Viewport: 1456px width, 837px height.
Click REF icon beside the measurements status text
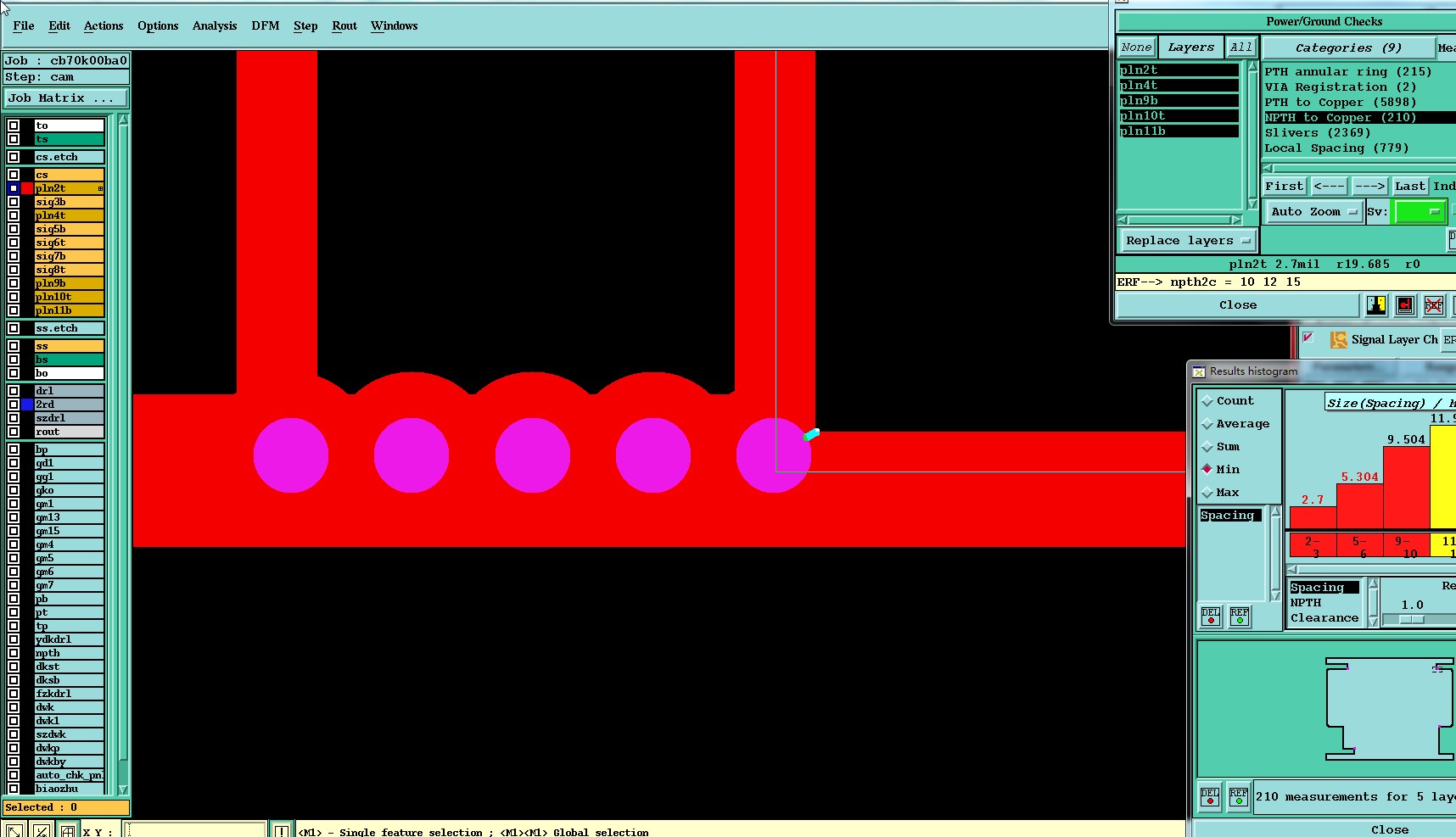pyautogui.click(x=1239, y=797)
